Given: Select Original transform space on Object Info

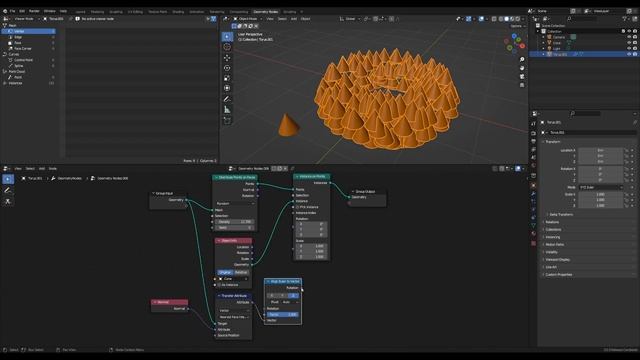Looking at the screenshot, I should click(x=225, y=272).
